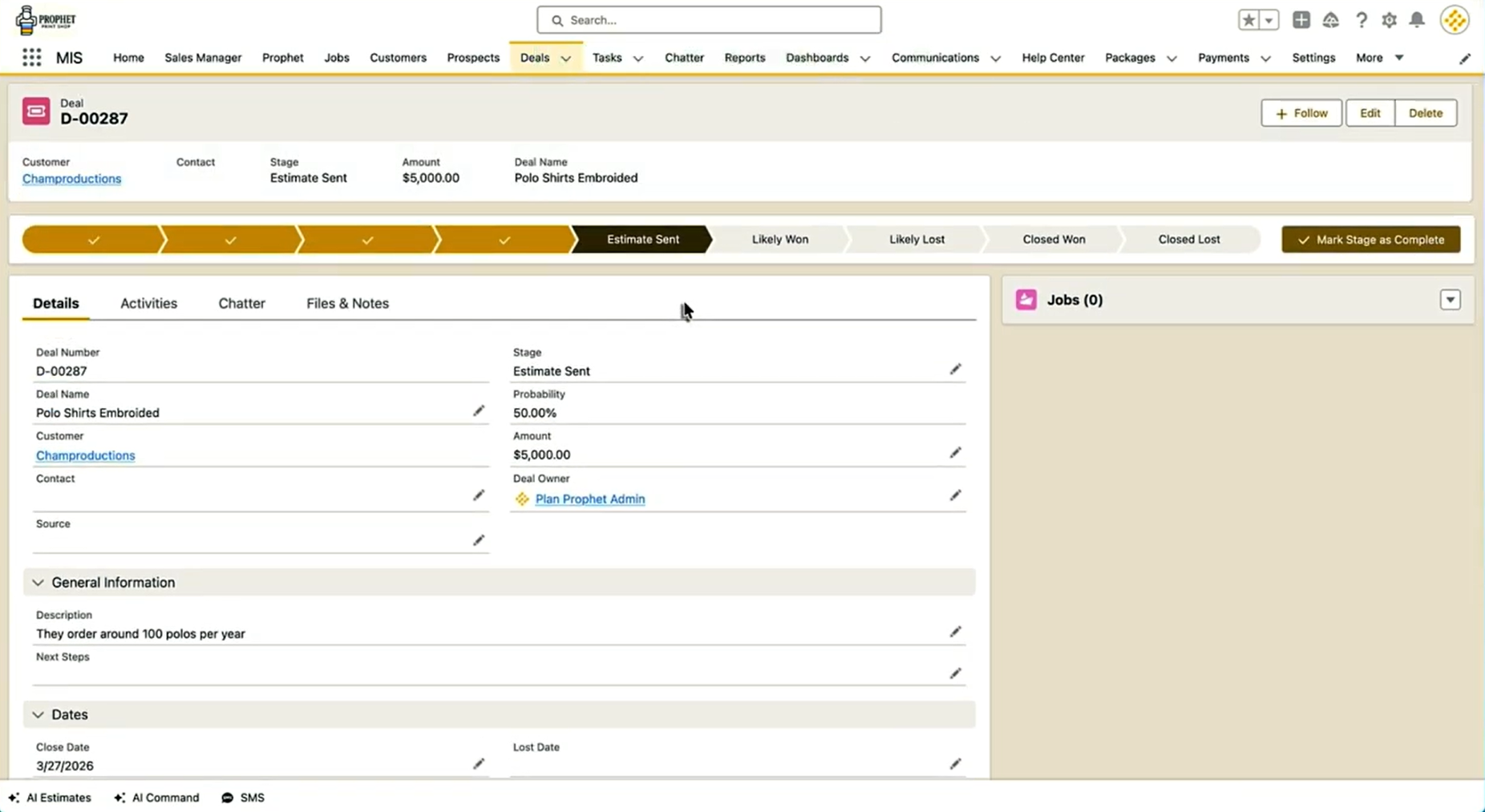
Task: Select the current Estimate Sent stage
Action: pos(642,239)
